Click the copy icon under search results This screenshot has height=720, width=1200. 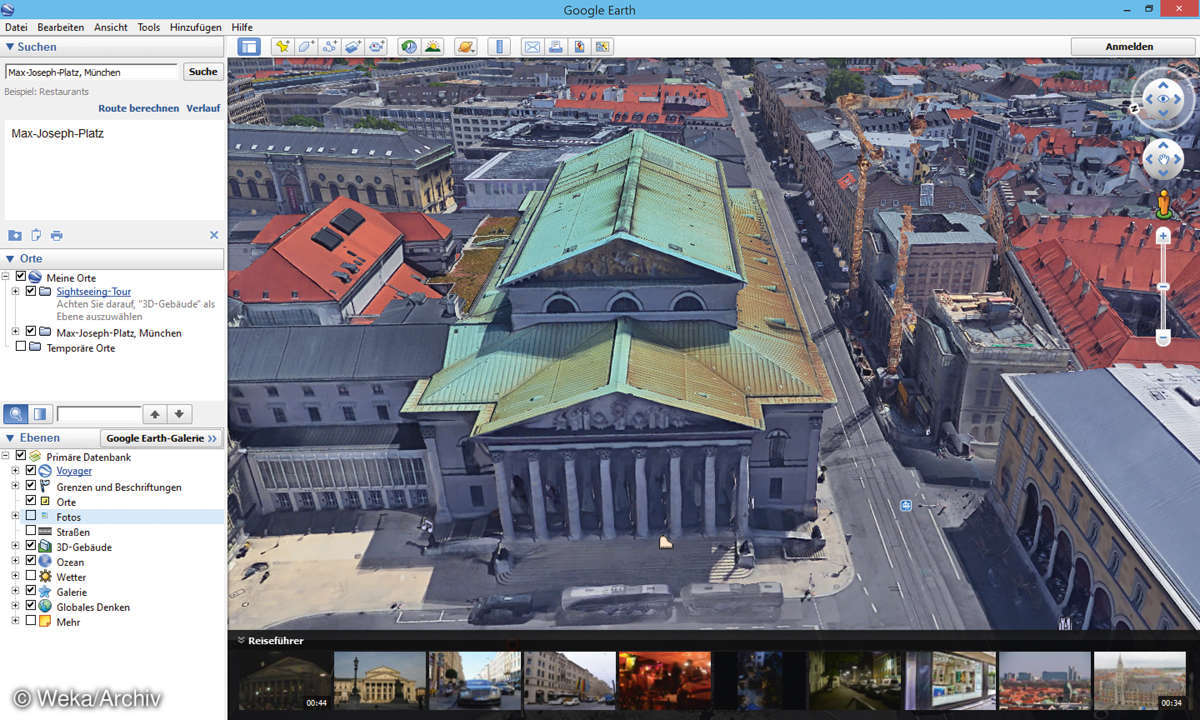(x=36, y=235)
